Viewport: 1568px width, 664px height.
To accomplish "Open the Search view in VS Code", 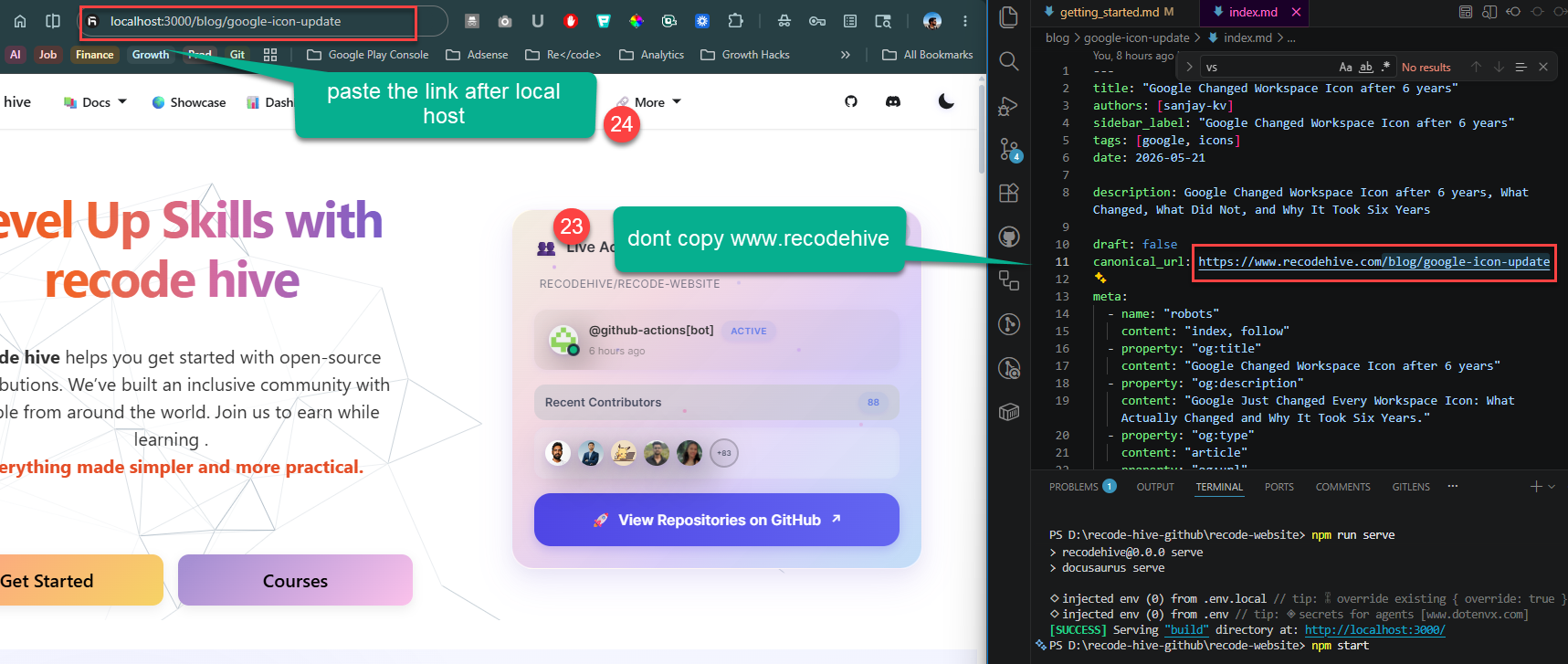I will point(1009,61).
